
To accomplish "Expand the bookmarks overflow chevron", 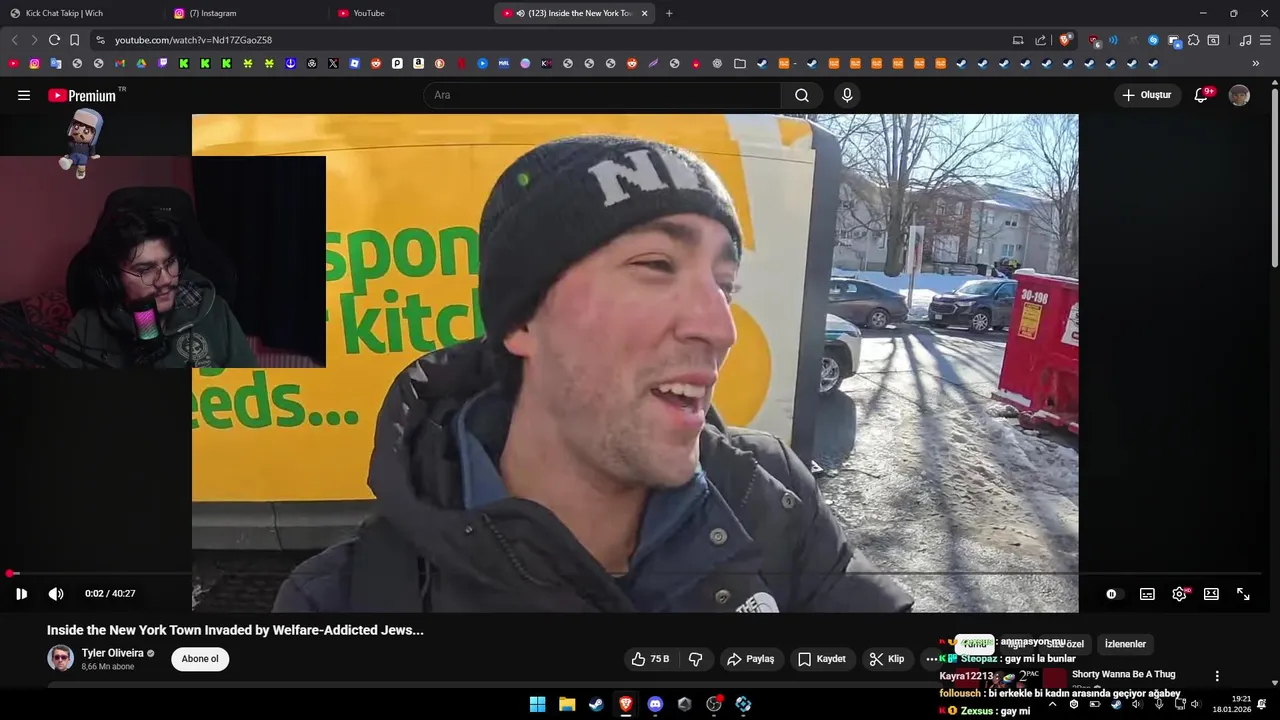I will [x=1256, y=63].
